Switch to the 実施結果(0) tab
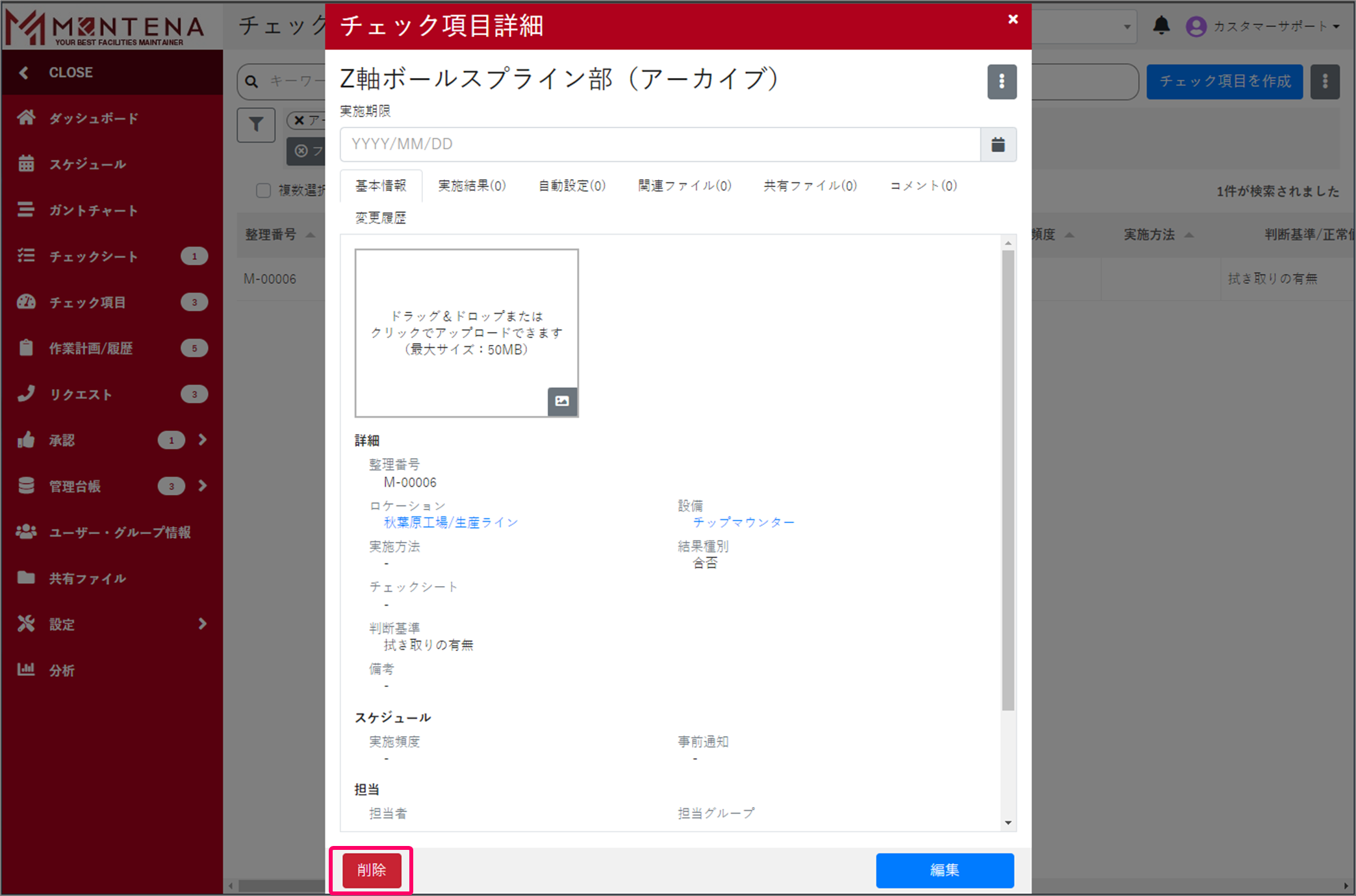 (472, 186)
